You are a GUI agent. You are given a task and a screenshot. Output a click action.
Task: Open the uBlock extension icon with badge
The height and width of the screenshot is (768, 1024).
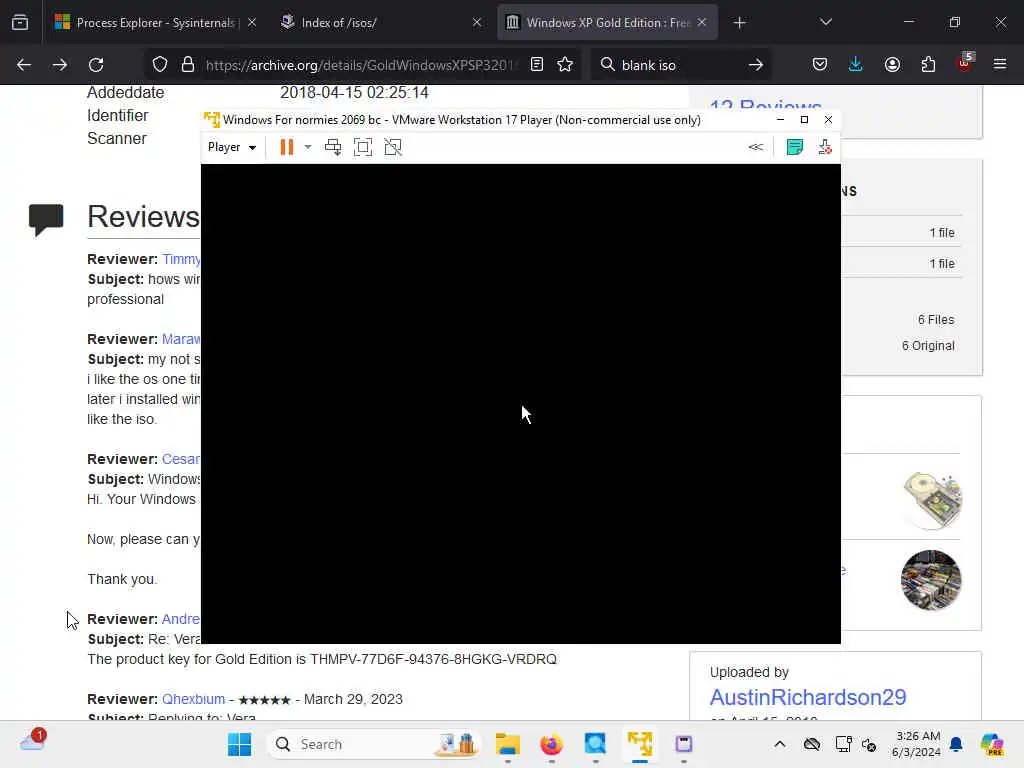(965, 63)
